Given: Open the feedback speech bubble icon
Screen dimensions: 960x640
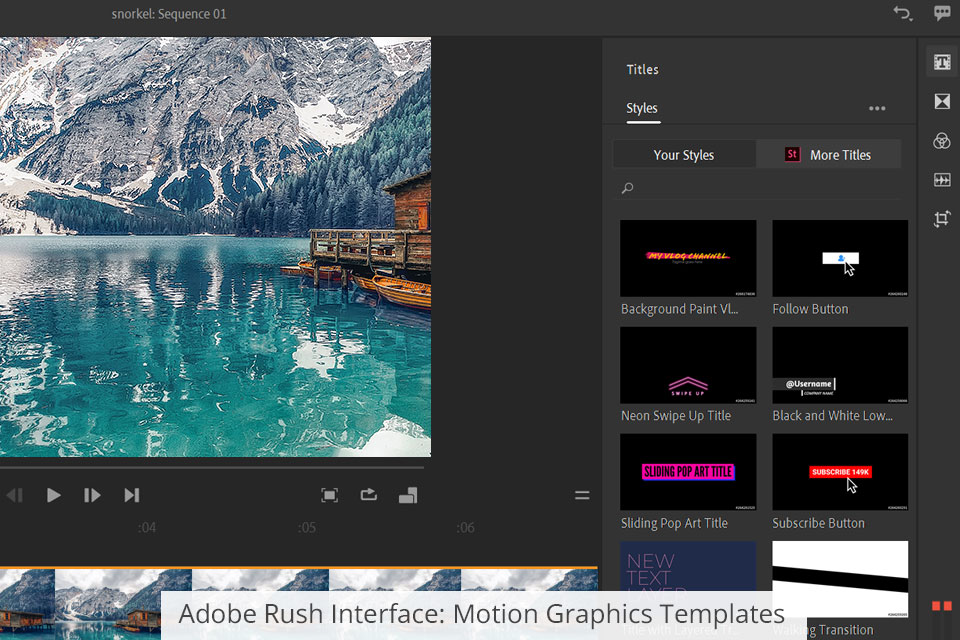Looking at the screenshot, I should point(942,13).
